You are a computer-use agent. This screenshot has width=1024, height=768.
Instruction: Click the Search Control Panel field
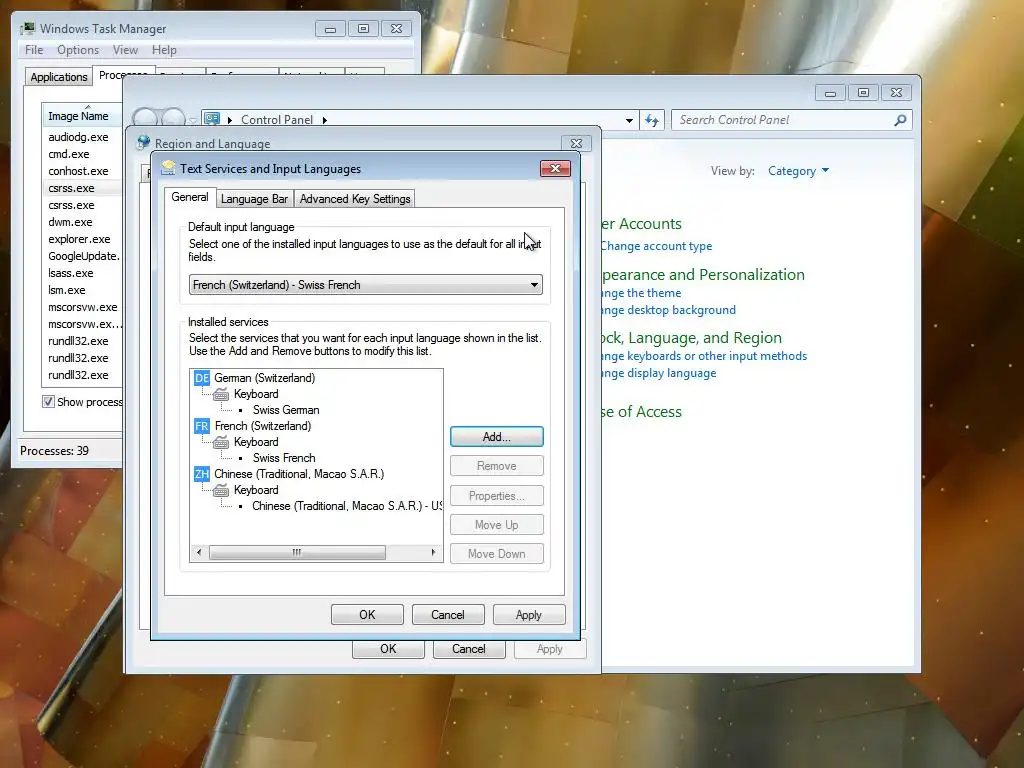[x=784, y=120]
